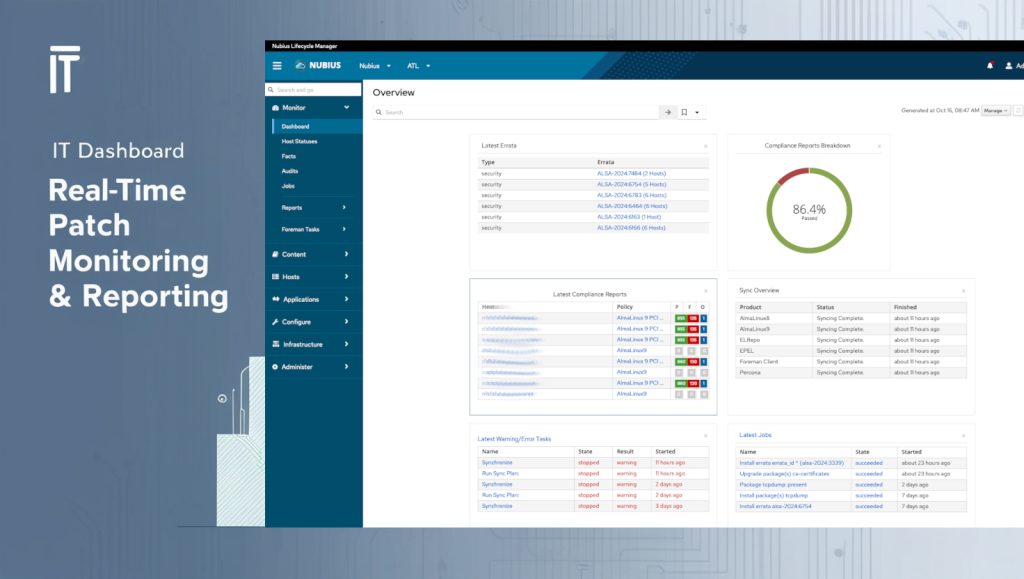Open the ATL location dropdown
1024x579 pixels.
pos(419,66)
